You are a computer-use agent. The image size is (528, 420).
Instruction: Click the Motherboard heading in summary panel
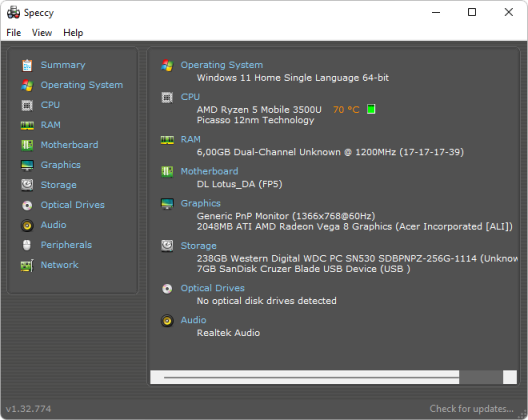(209, 171)
